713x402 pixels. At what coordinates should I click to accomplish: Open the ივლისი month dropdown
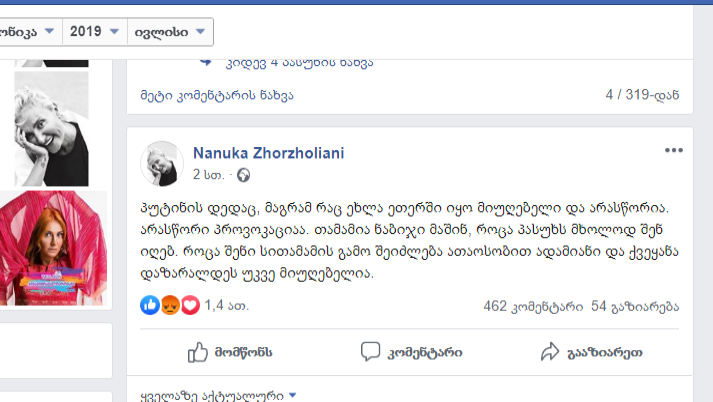click(170, 31)
